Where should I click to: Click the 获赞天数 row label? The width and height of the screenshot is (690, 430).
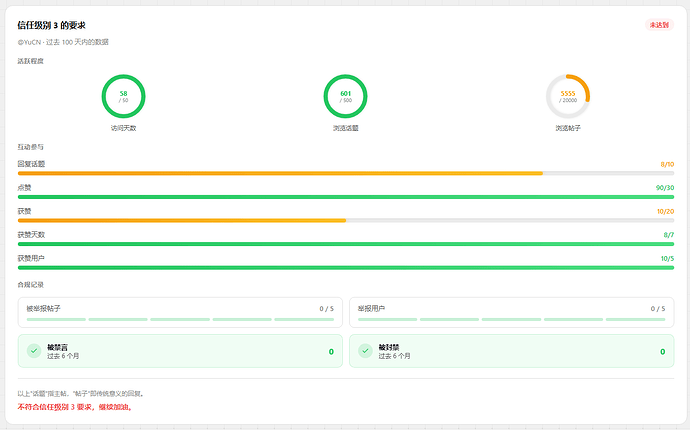[x=31, y=235]
